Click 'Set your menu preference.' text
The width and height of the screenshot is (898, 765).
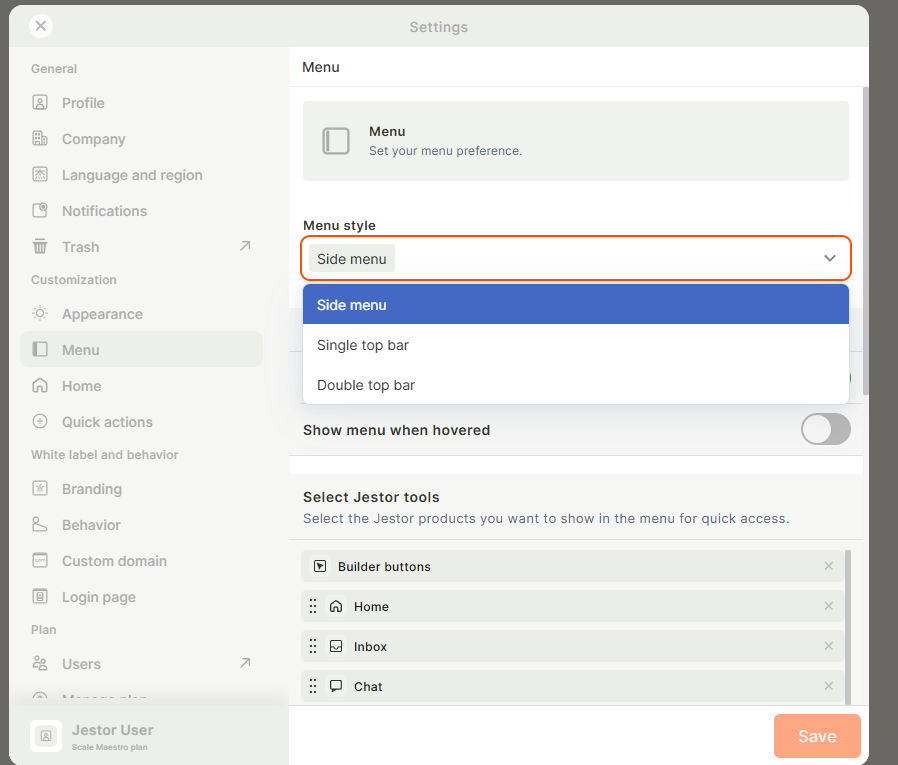pos(445,151)
